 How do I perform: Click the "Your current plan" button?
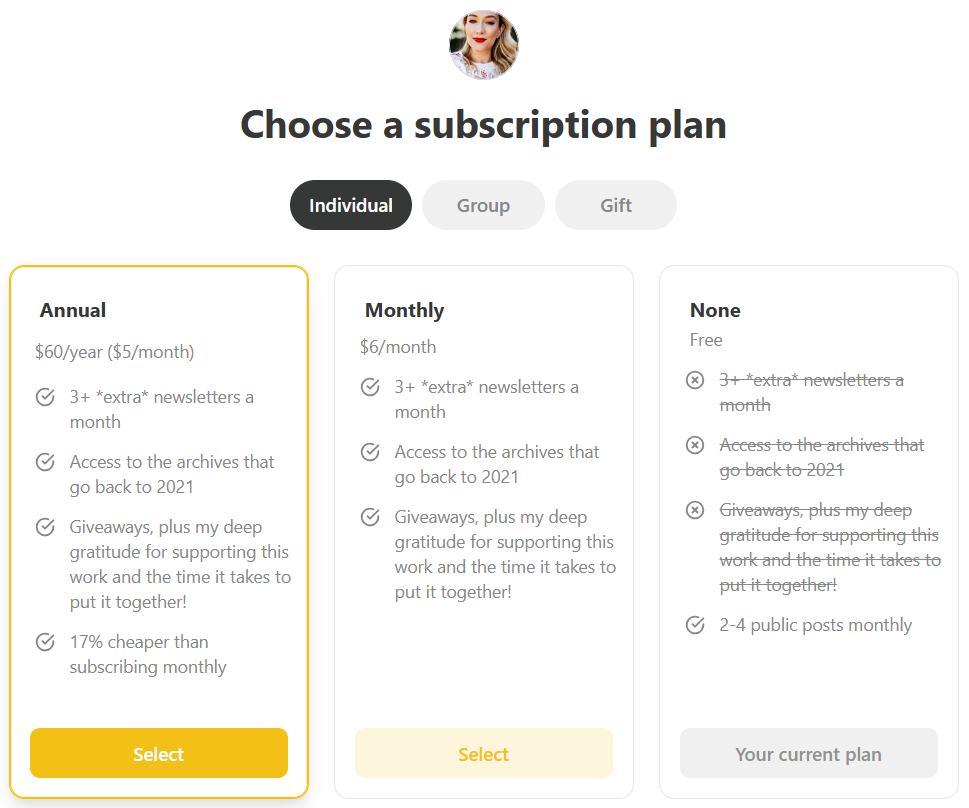click(808, 753)
